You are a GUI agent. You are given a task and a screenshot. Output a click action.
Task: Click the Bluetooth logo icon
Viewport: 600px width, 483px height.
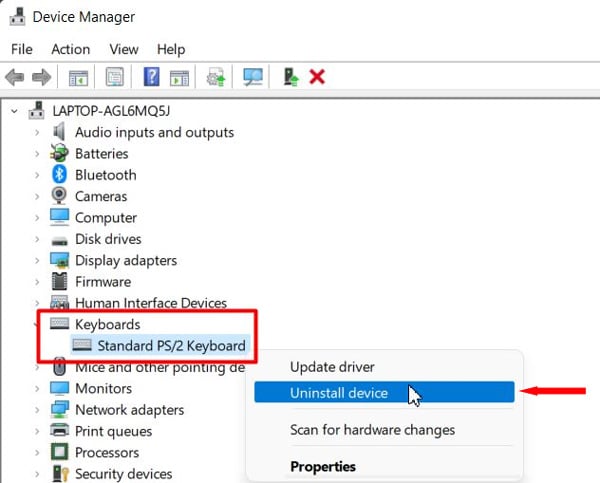[59, 175]
